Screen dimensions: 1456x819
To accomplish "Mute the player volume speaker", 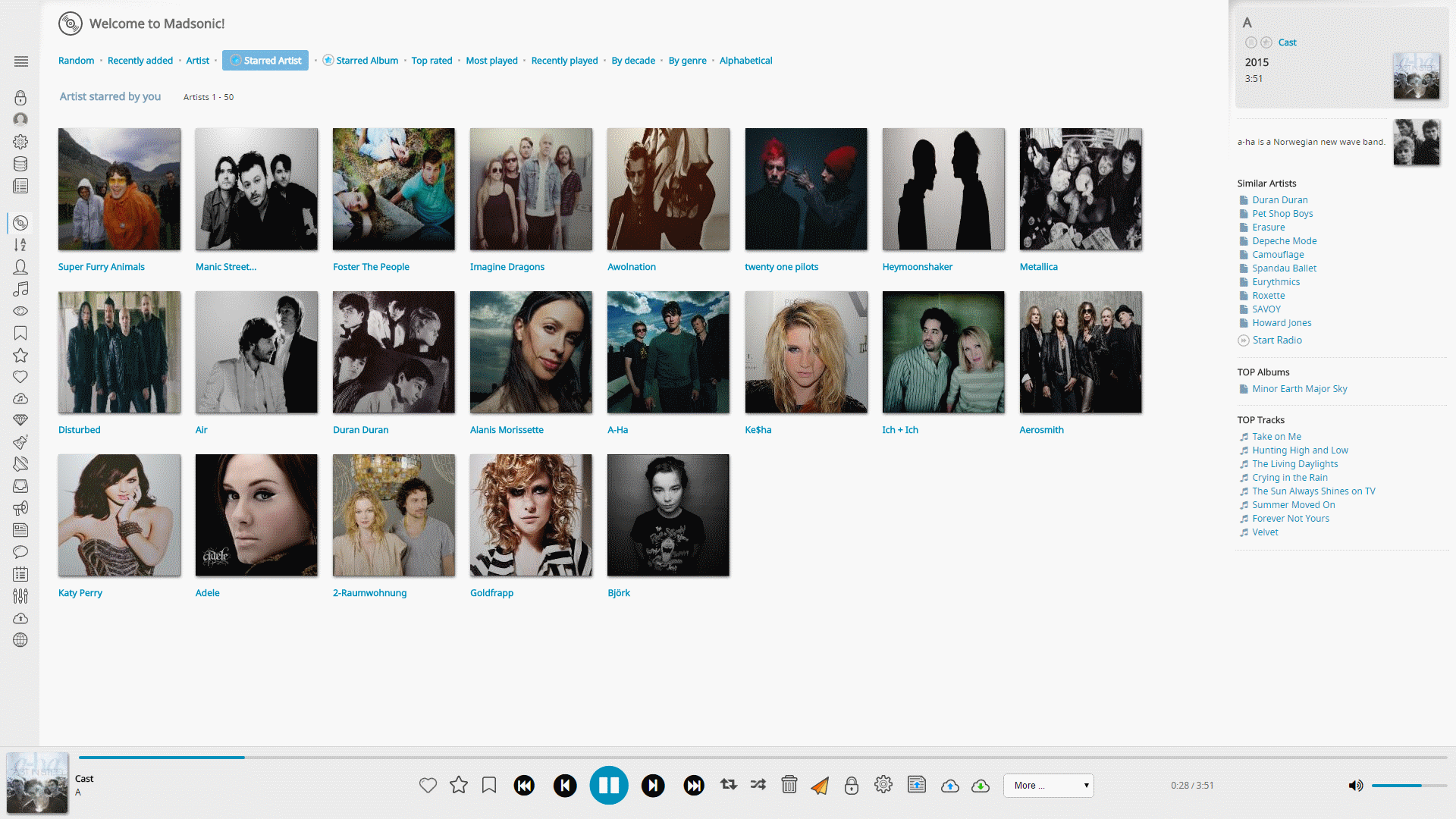I will point(1355,786).
